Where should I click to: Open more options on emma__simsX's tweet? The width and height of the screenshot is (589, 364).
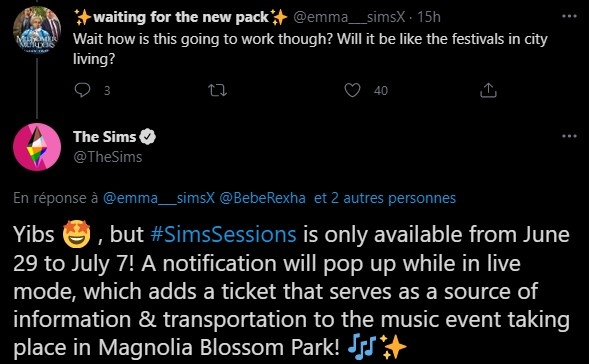pos(569,16)
